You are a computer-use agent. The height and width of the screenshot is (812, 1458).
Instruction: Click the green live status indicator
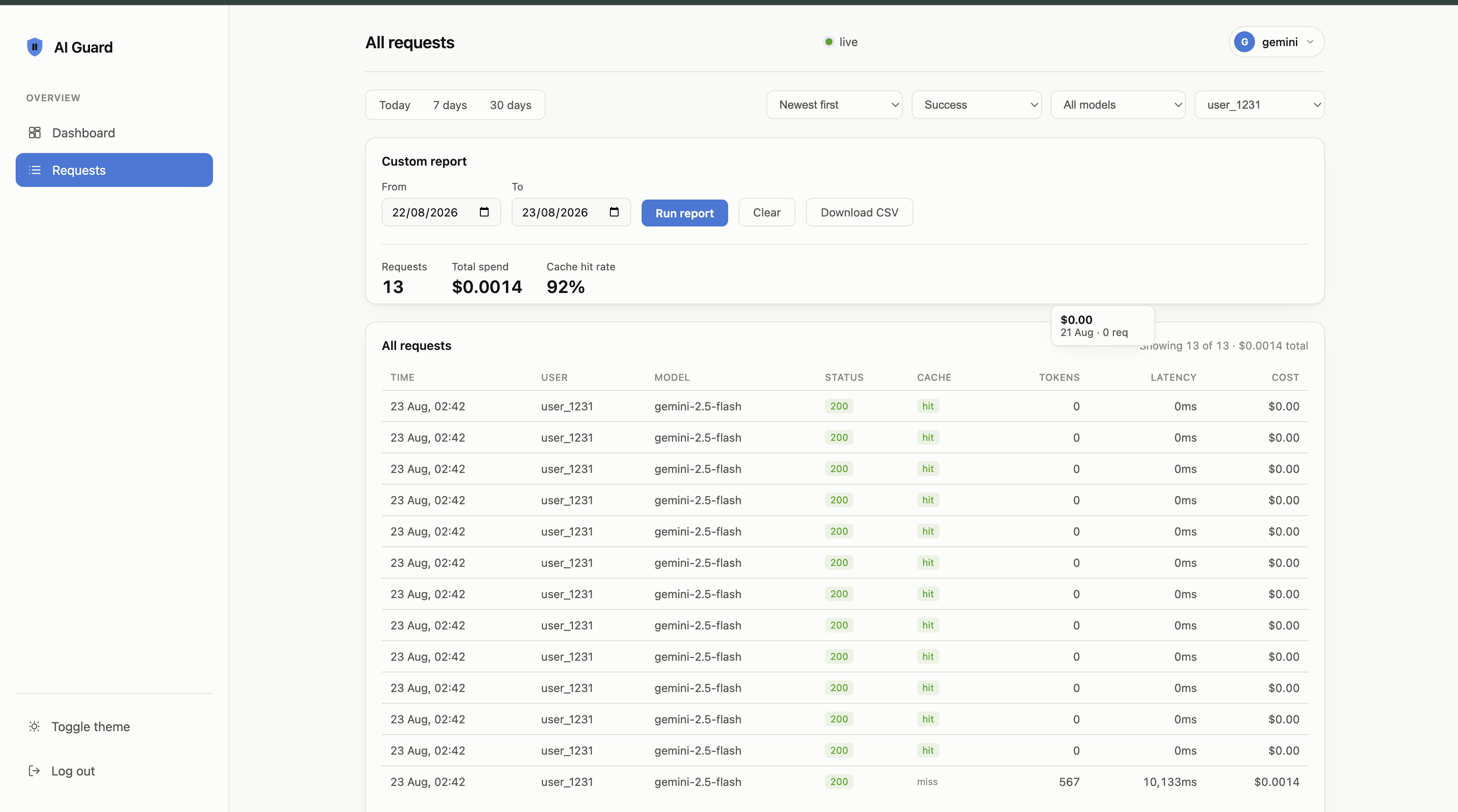829,42
